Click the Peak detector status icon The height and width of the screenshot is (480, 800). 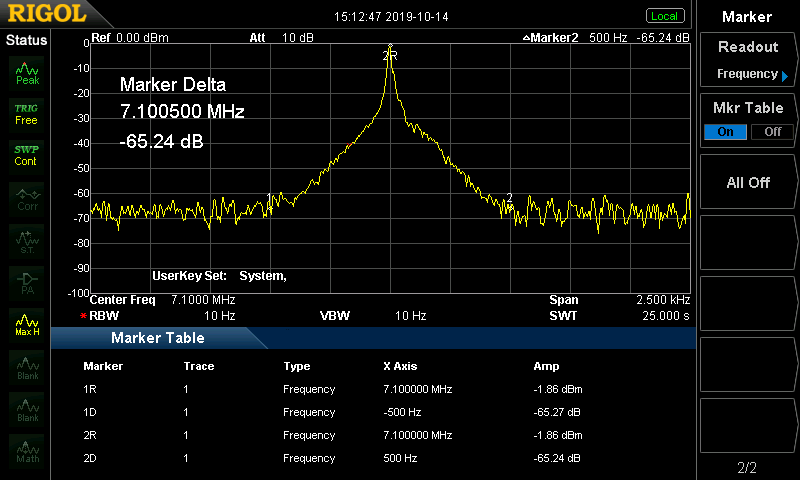(x=27, y=73)
